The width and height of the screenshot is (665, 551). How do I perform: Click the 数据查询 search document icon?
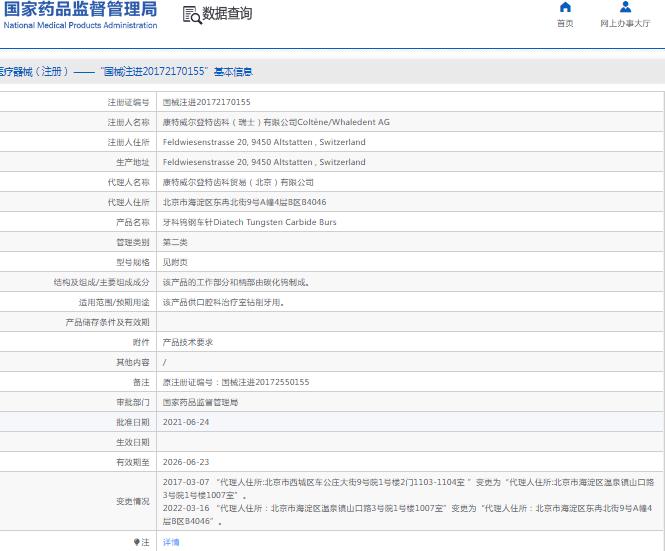coord(192,15)
